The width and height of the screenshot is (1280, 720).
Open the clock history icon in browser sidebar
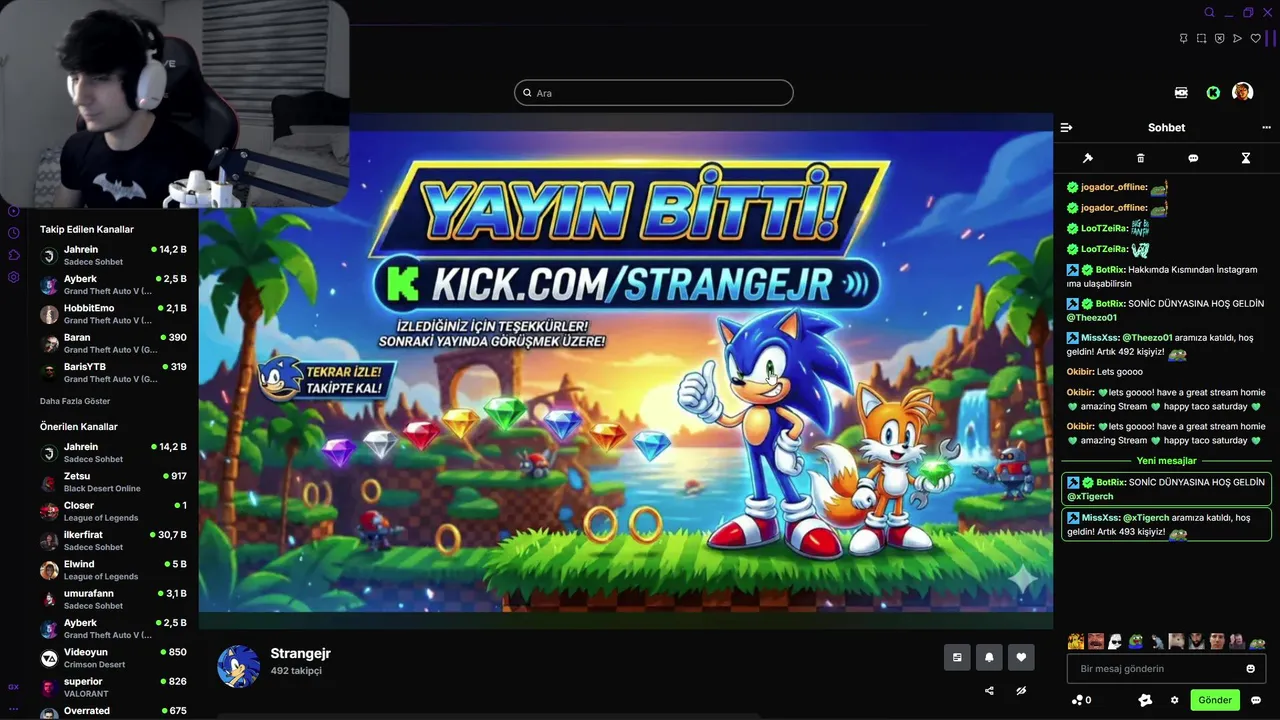click(x=14, y=233)
